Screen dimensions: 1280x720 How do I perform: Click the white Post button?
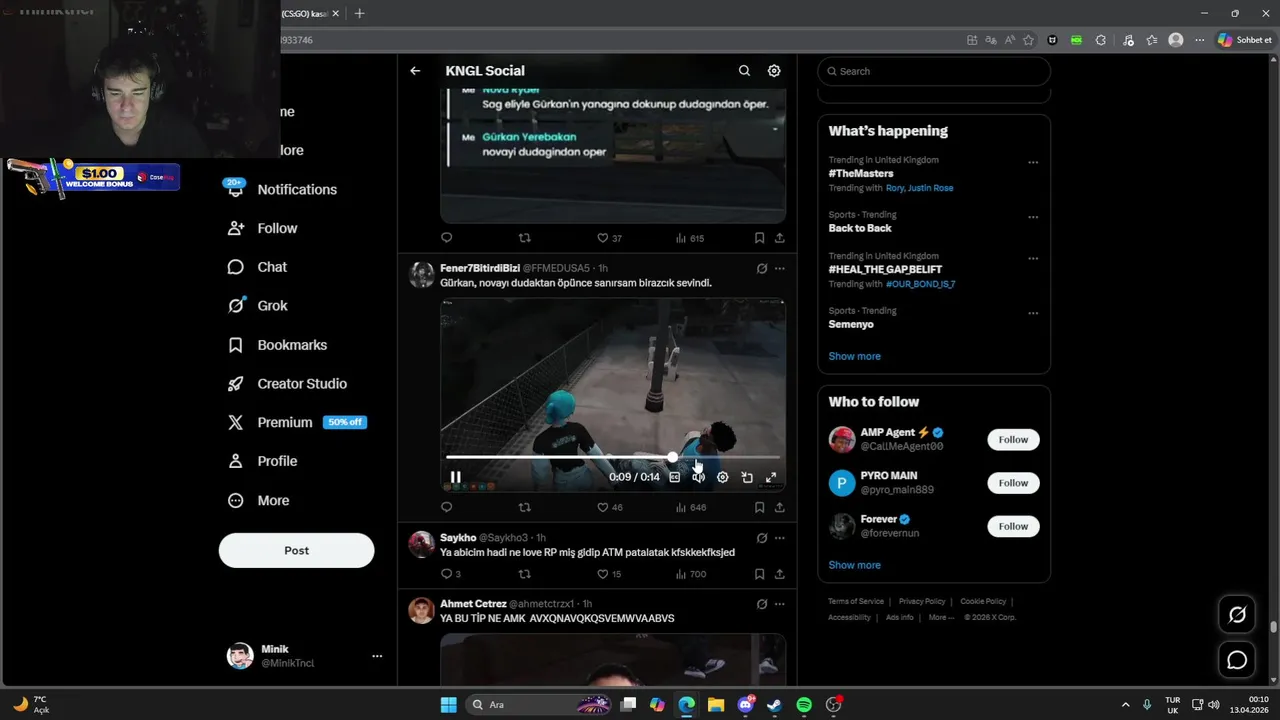[296, 550]
